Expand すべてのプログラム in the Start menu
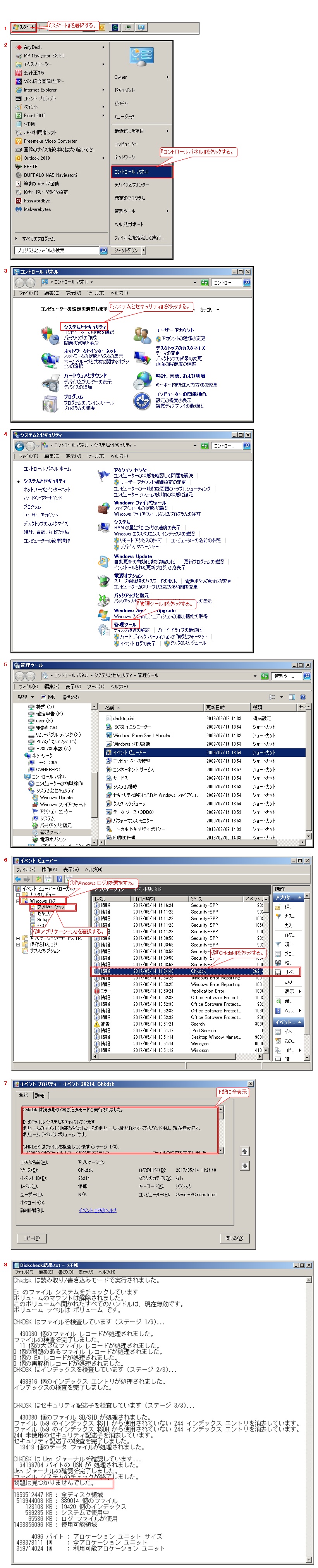This screenshot has height=1568, width=318. tap(35, 238)
